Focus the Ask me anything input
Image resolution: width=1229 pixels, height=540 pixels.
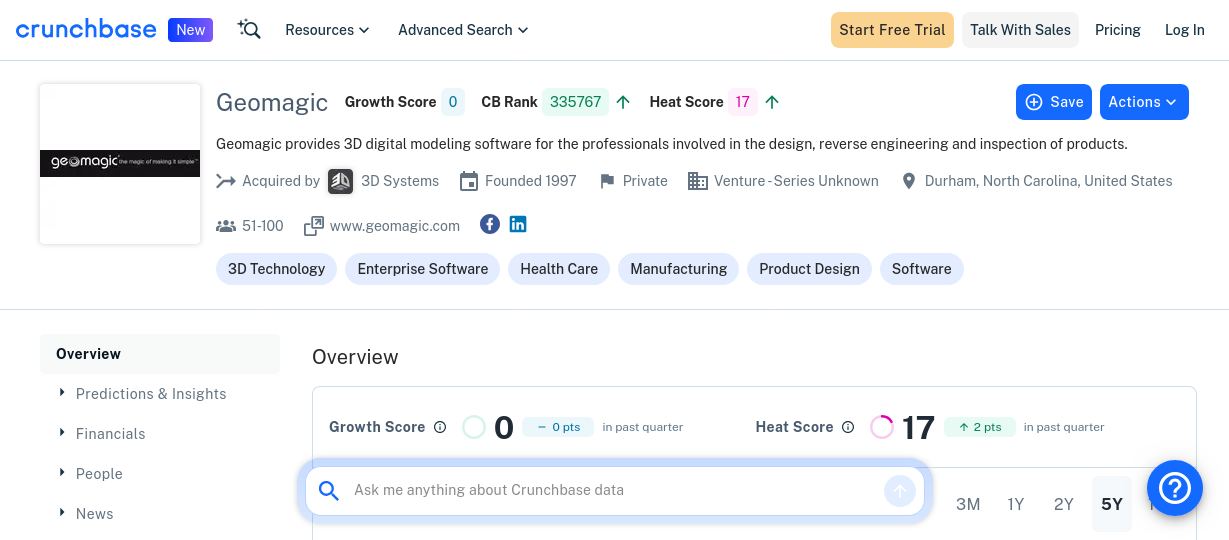(615, 490)
